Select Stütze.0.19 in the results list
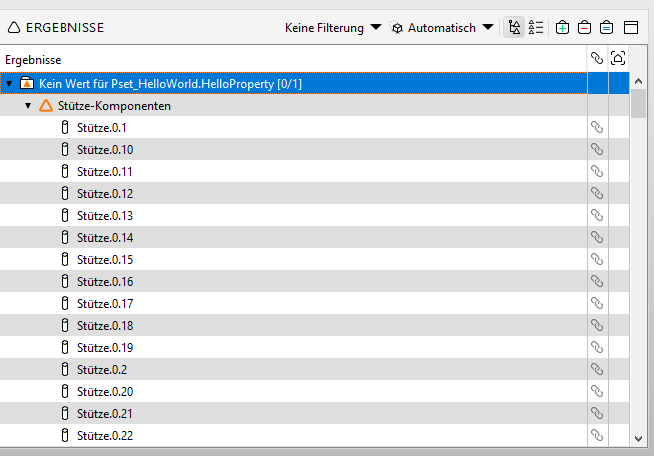Image resolution: width=654 pixels, height=456 pixels. 314,348
